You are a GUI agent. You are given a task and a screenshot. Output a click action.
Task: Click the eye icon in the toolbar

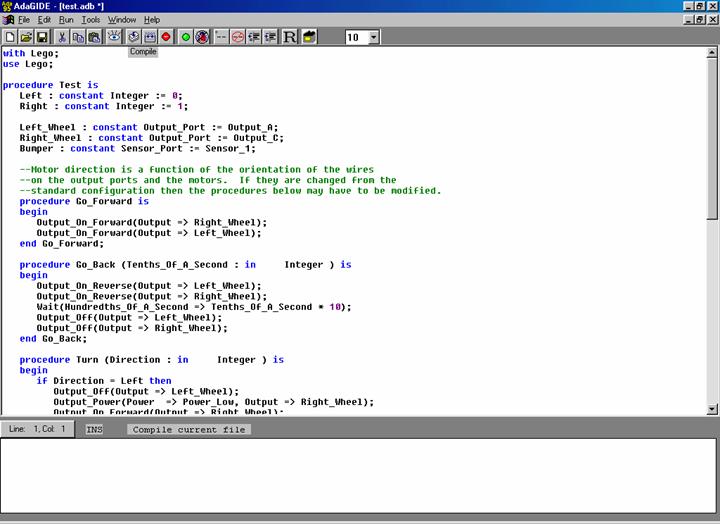(114, 37)
